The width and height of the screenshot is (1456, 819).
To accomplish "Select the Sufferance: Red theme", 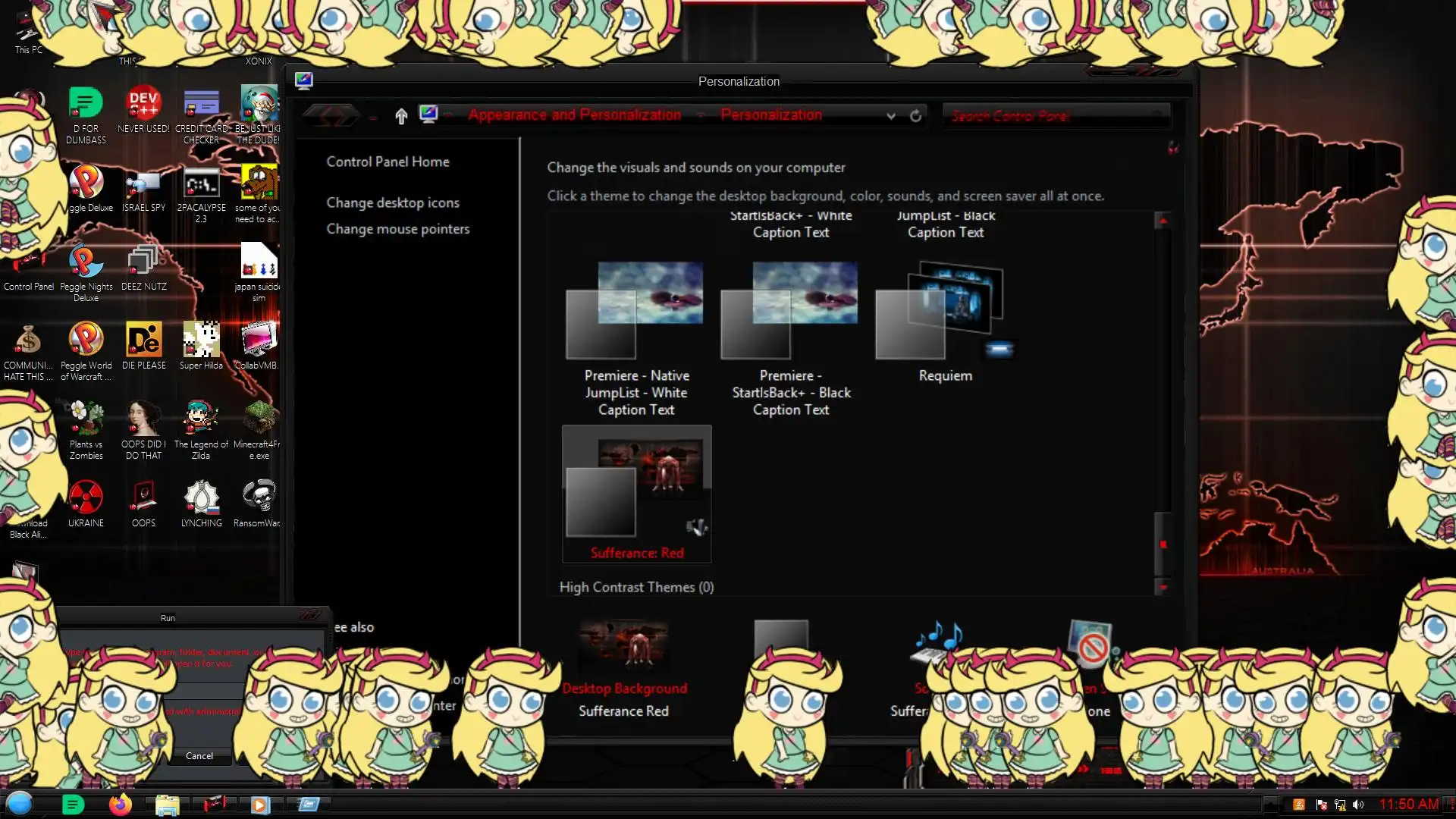I will point(636,493).
